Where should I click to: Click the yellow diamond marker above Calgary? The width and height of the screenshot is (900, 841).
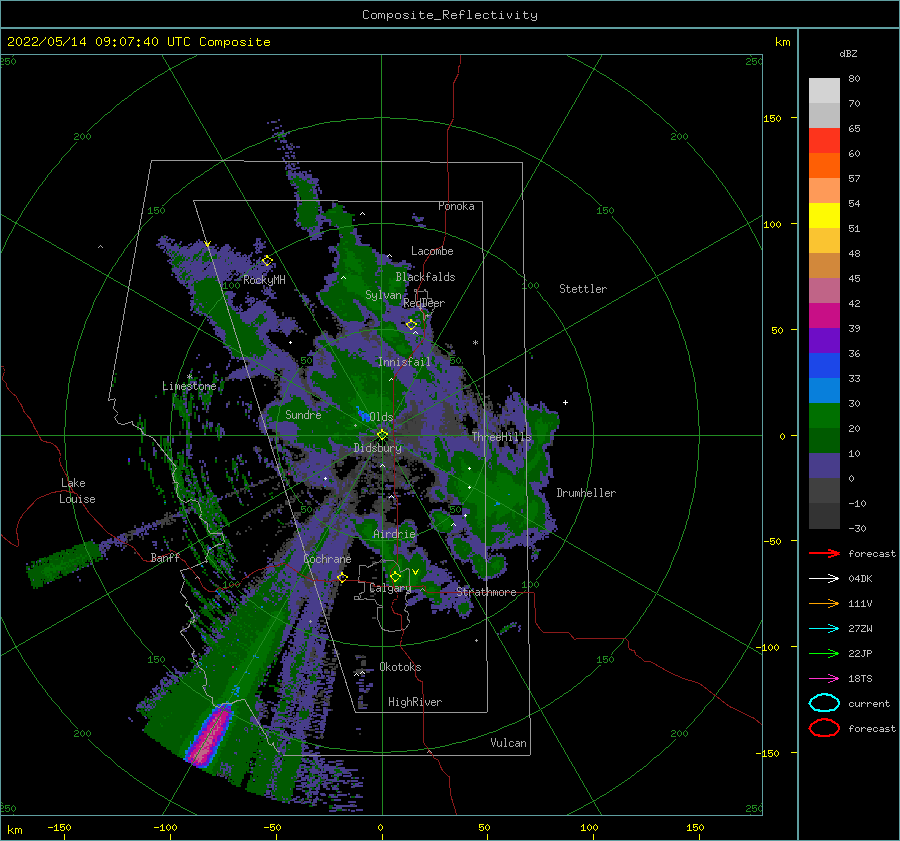pyautogui.click(x=395, y=576)
